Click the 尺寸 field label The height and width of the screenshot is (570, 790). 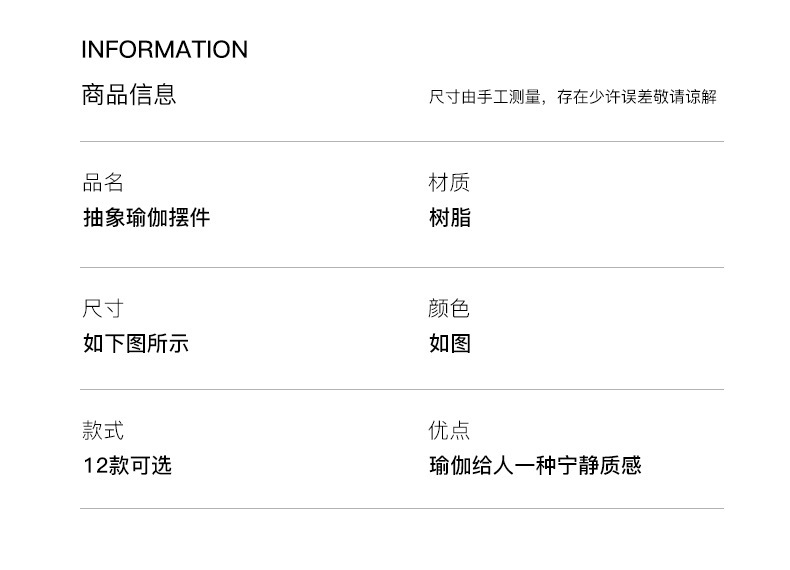click(x=103, y=309)
